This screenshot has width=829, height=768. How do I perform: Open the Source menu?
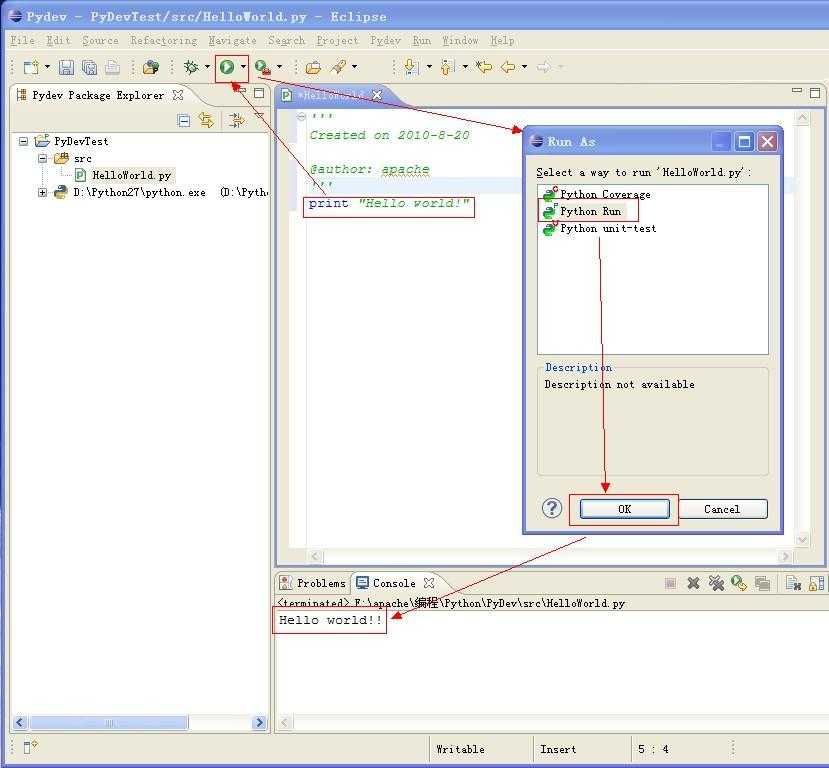[x=100, y=41]
